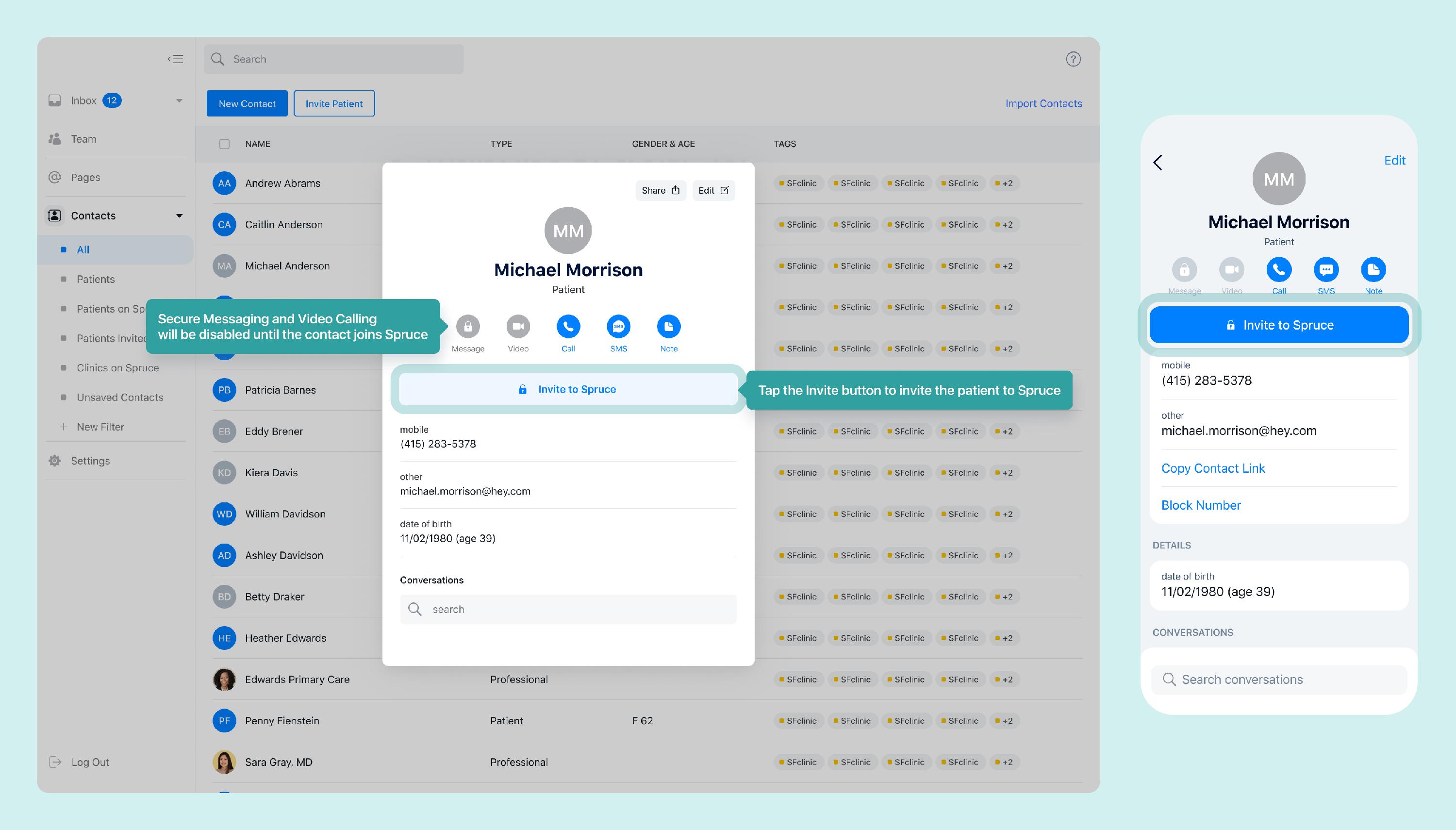Tap the Copy Contact Link option
Screen dimensions: 1456x830
point(1213,468)
